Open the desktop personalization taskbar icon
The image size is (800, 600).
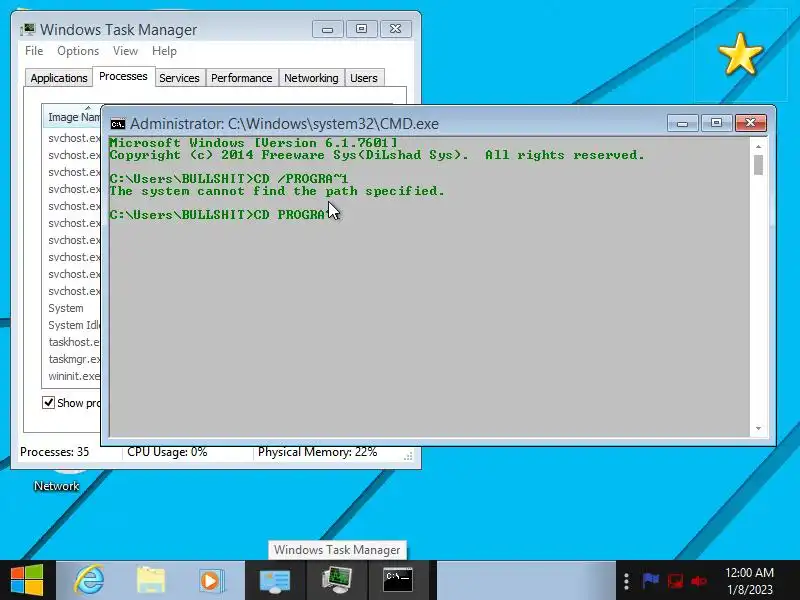[x=275, y=580]
